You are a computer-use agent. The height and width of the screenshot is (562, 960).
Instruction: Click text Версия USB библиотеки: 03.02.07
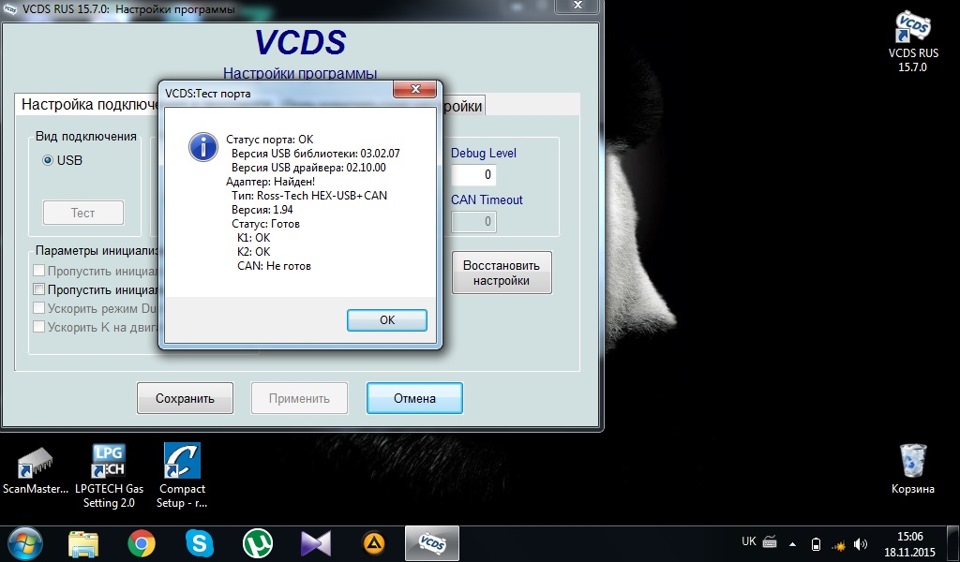coord(315,154)
